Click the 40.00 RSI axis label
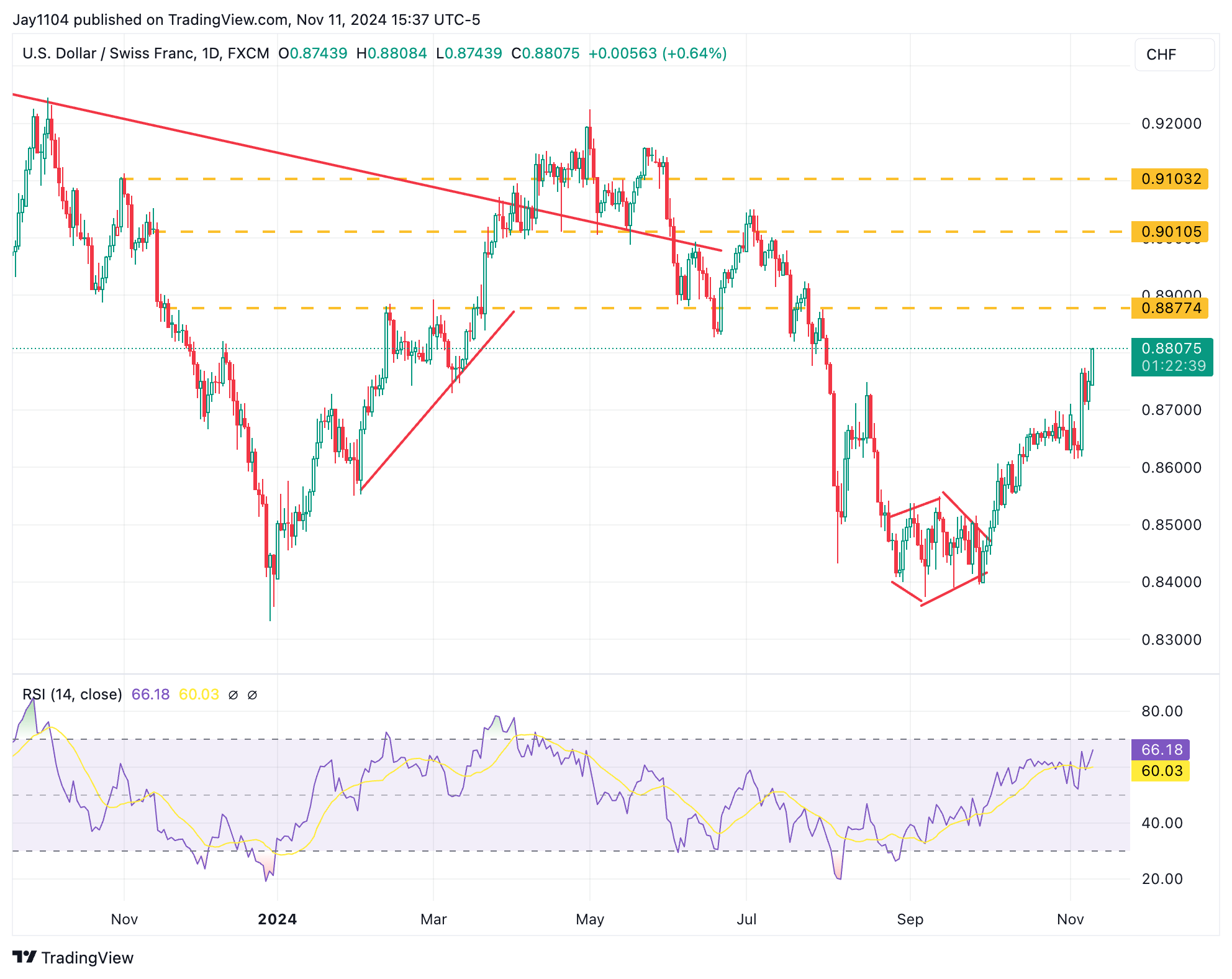1232x979 pixels. [x=1162, y=823]
